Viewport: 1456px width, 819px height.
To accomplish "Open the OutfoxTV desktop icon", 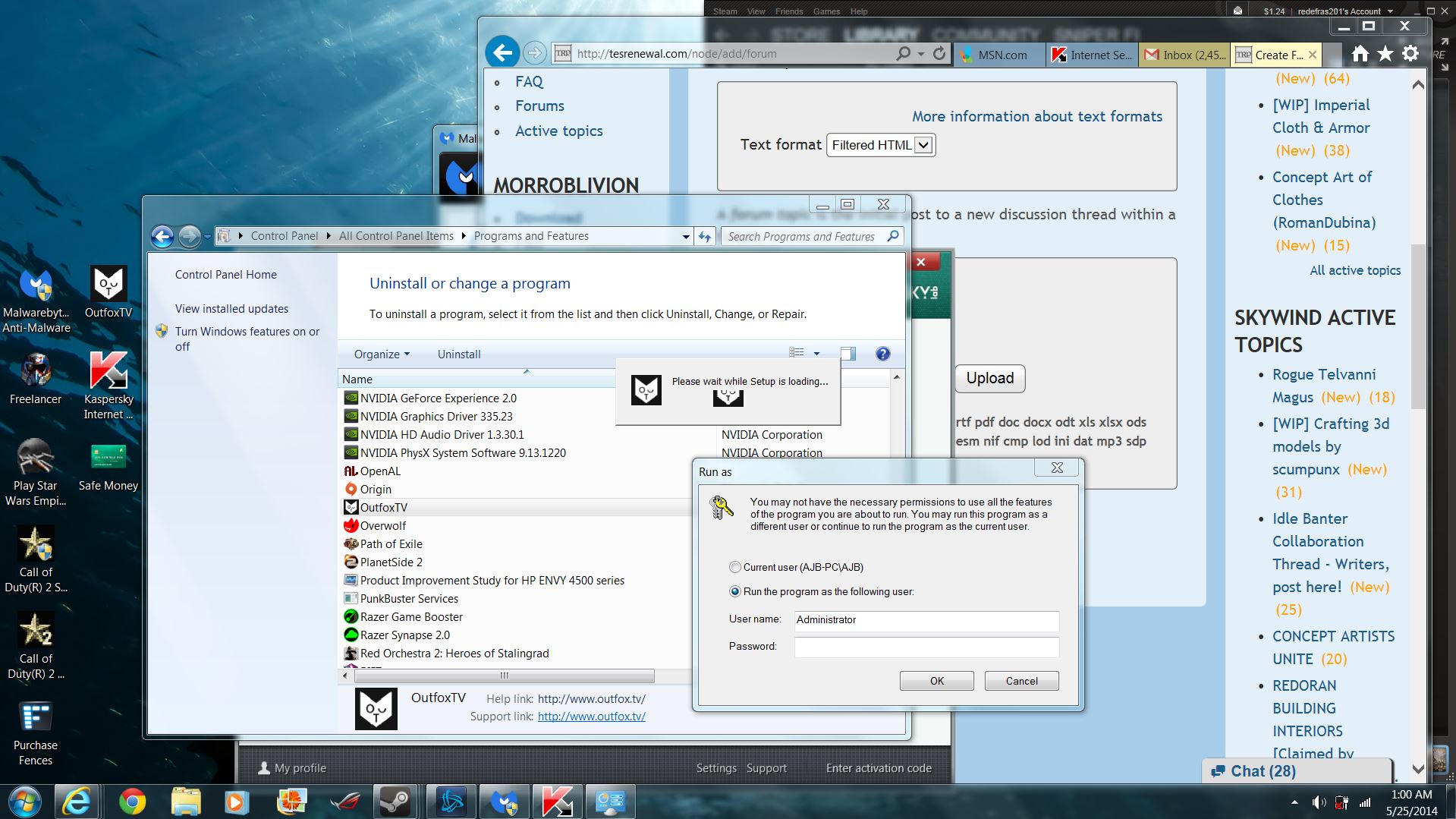I will point(108,292).
